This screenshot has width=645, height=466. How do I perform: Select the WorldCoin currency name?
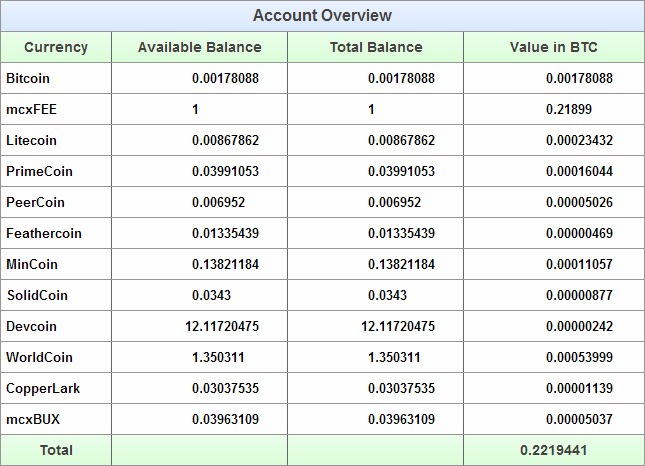click(x=39, y=357)
